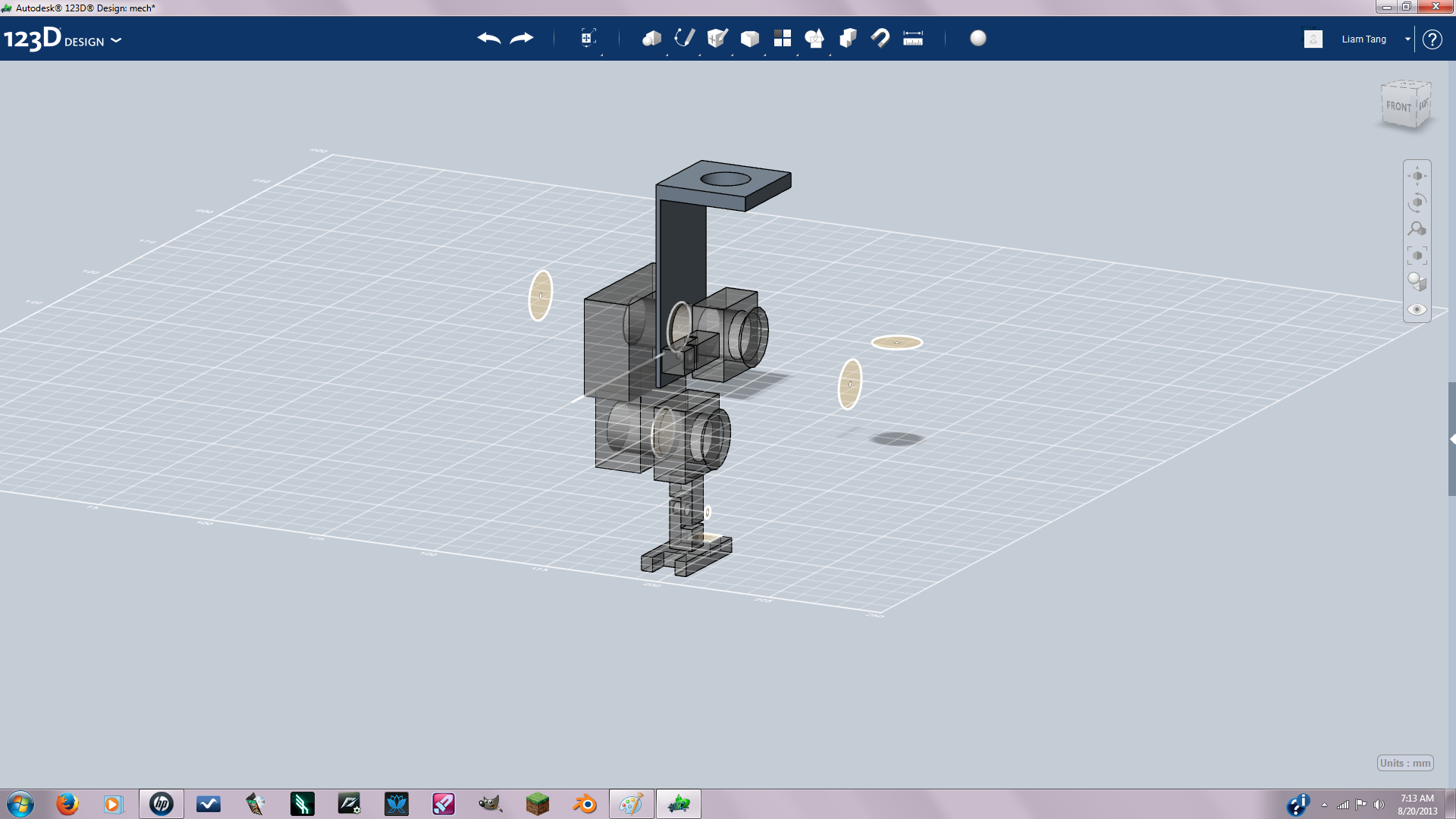Open the Transform tool
Viewport: 1456px width, 819px height.
(588, 39)
